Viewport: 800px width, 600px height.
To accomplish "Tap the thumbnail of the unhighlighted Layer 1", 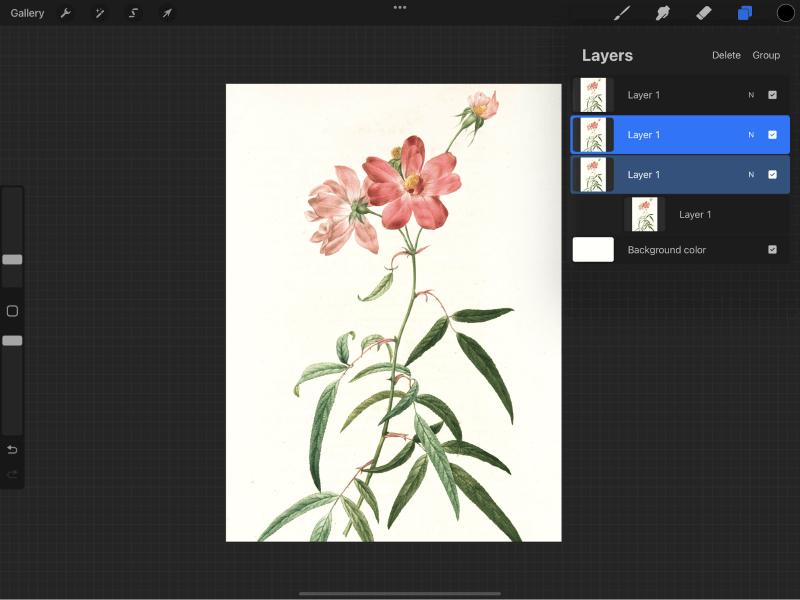I will pyautogui.click(x=593, y=95).
